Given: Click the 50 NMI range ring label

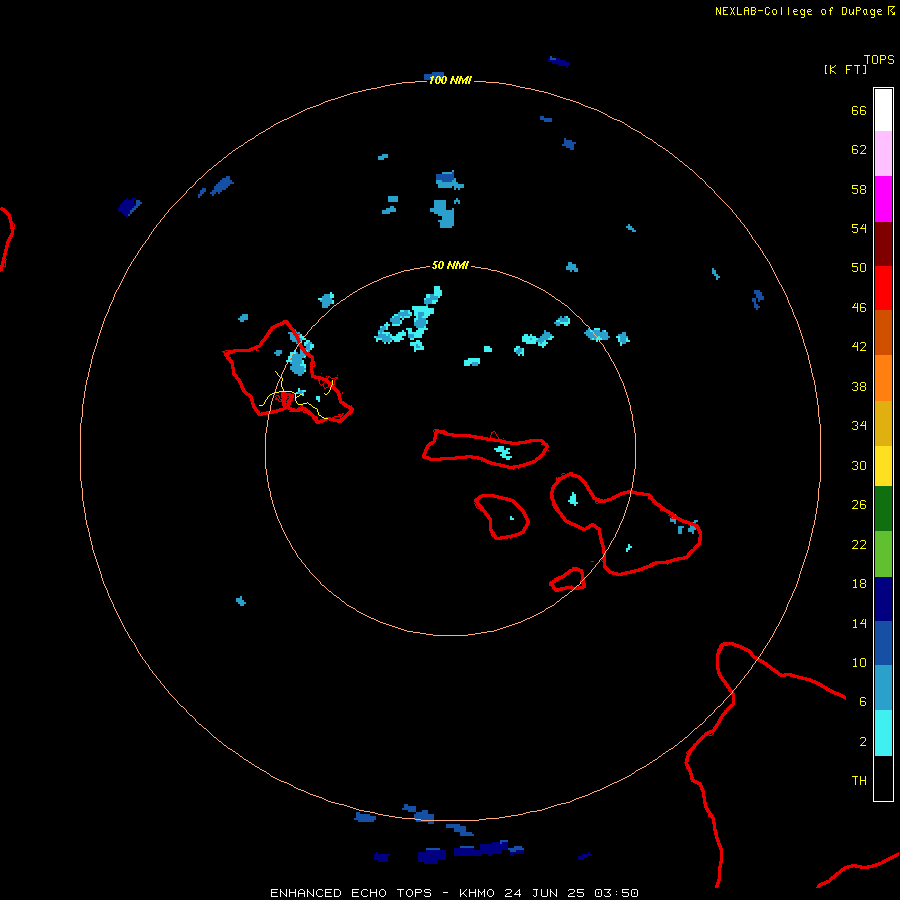Looking at the screenshot, I should click(x=450, y=265).
